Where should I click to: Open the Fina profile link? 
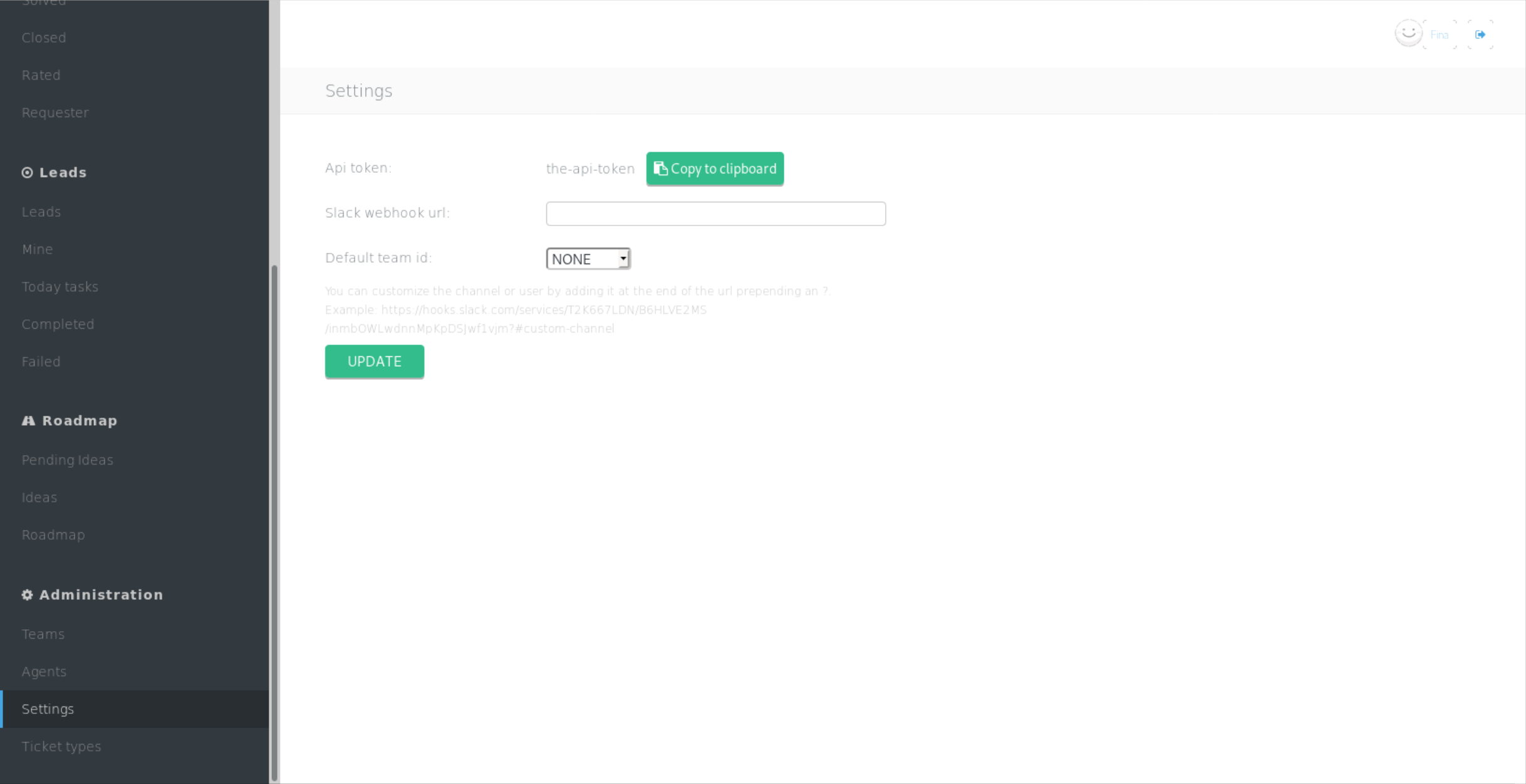pyautogui.click(x=1439, y=35)
